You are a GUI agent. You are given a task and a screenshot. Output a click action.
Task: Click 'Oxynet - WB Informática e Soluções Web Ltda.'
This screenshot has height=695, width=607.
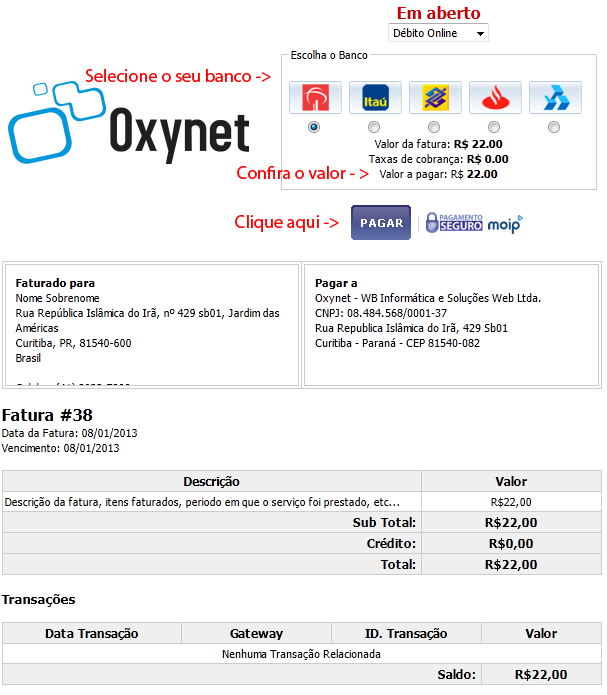click(428, 298)
